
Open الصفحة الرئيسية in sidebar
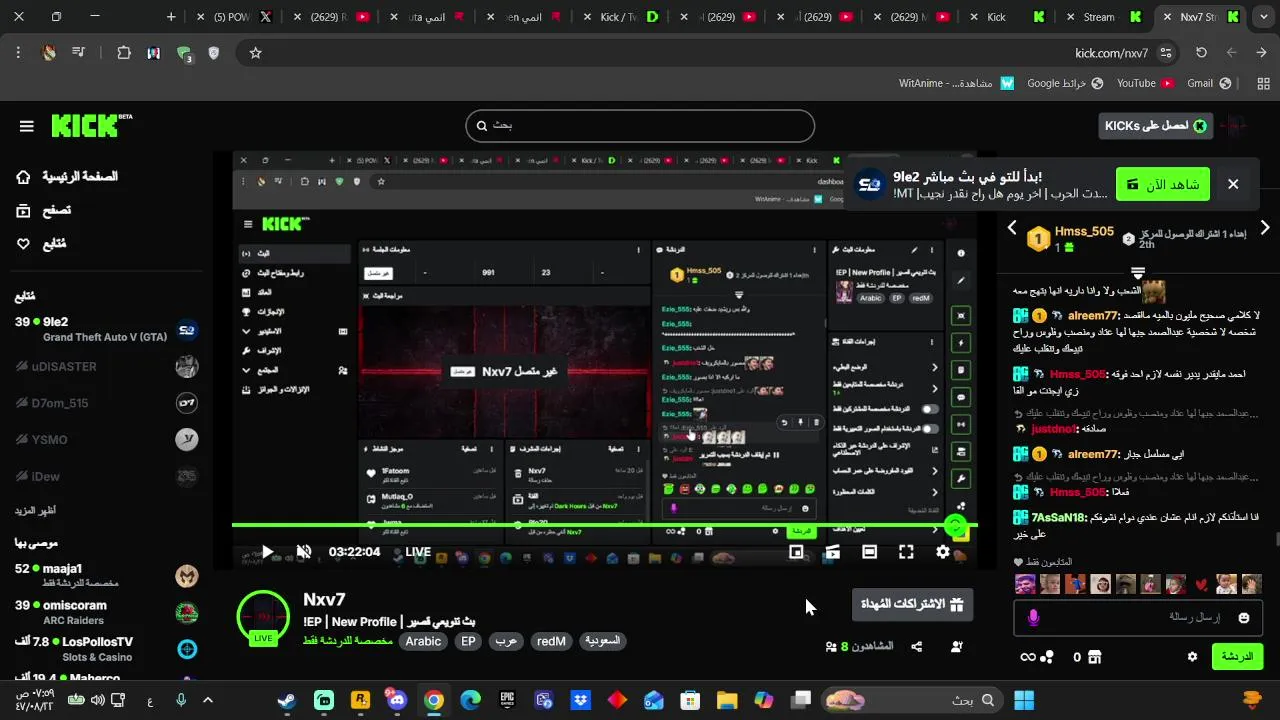[67, 177]
